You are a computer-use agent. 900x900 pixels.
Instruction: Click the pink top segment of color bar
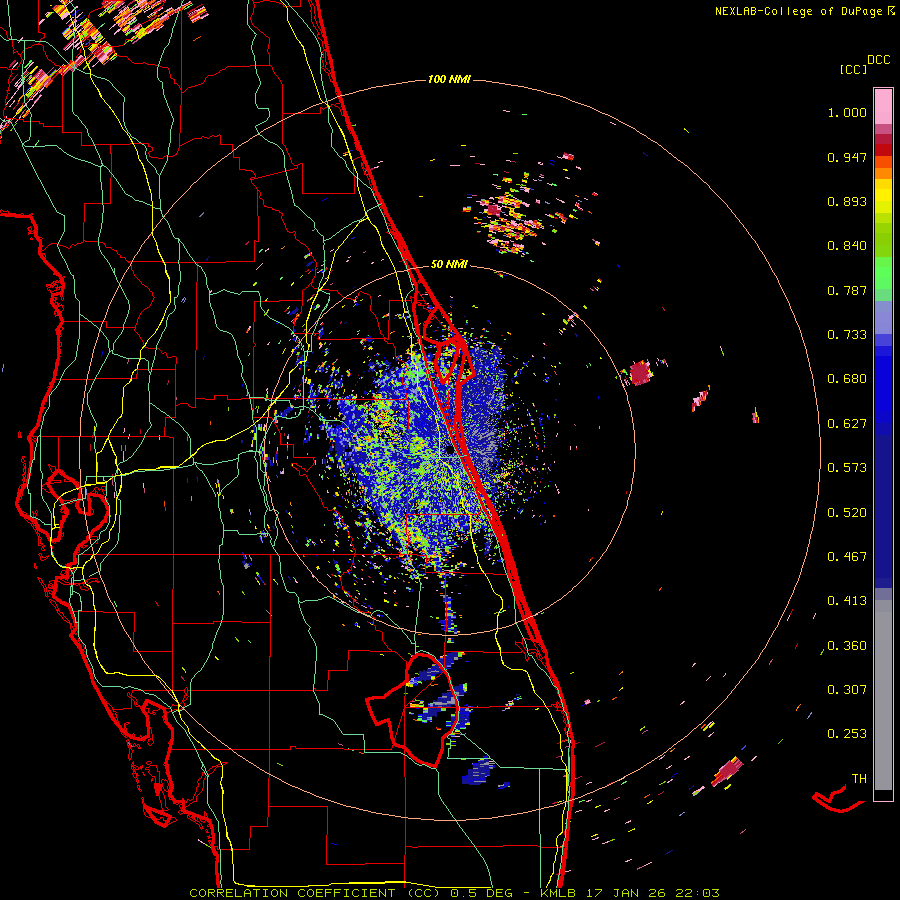(x=883, y=107)
